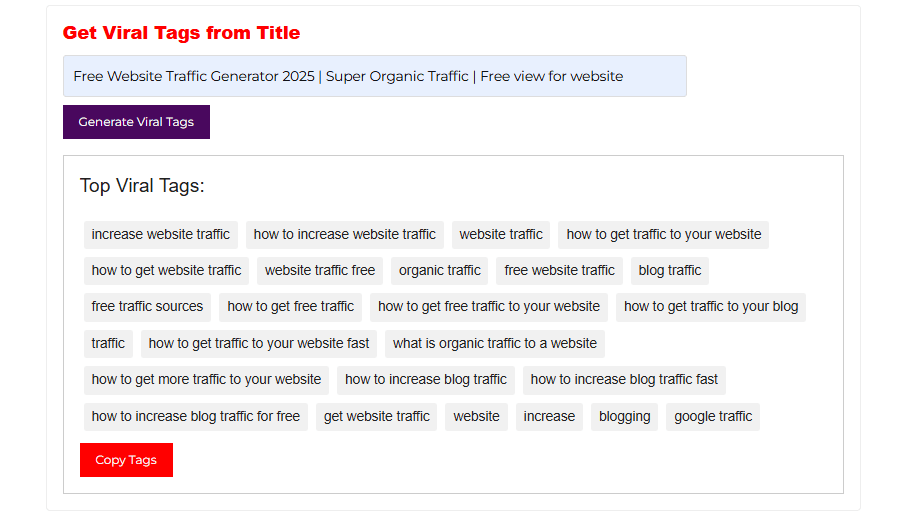Click the single-word 'increase' tag
Screen dimensions: 900x522
click(549, 416)
